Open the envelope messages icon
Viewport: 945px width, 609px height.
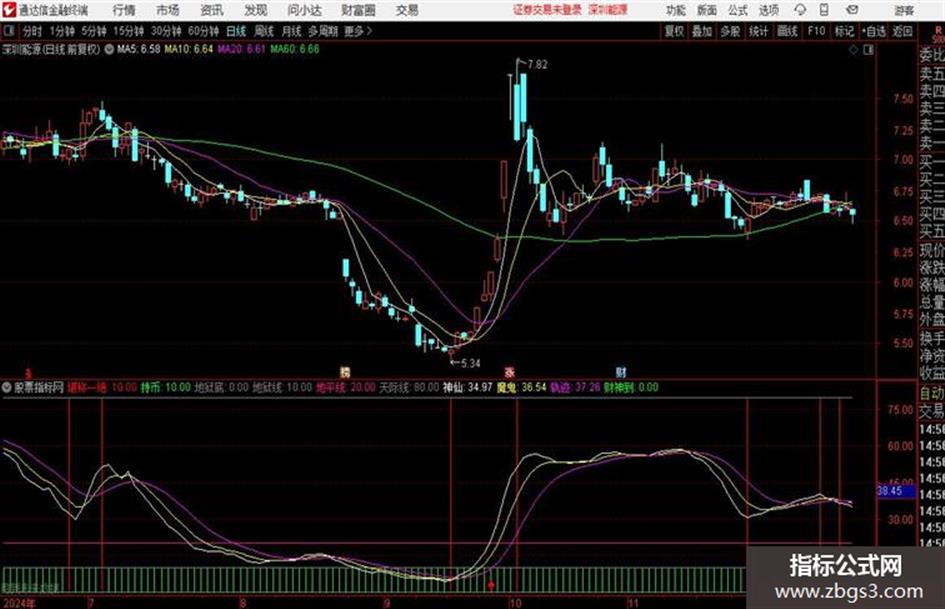[852, 10]
